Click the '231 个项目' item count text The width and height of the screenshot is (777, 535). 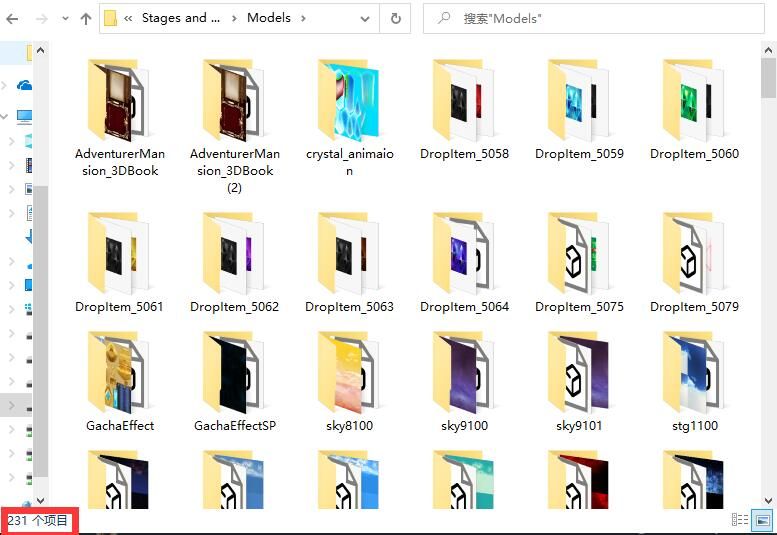(38, 520)
